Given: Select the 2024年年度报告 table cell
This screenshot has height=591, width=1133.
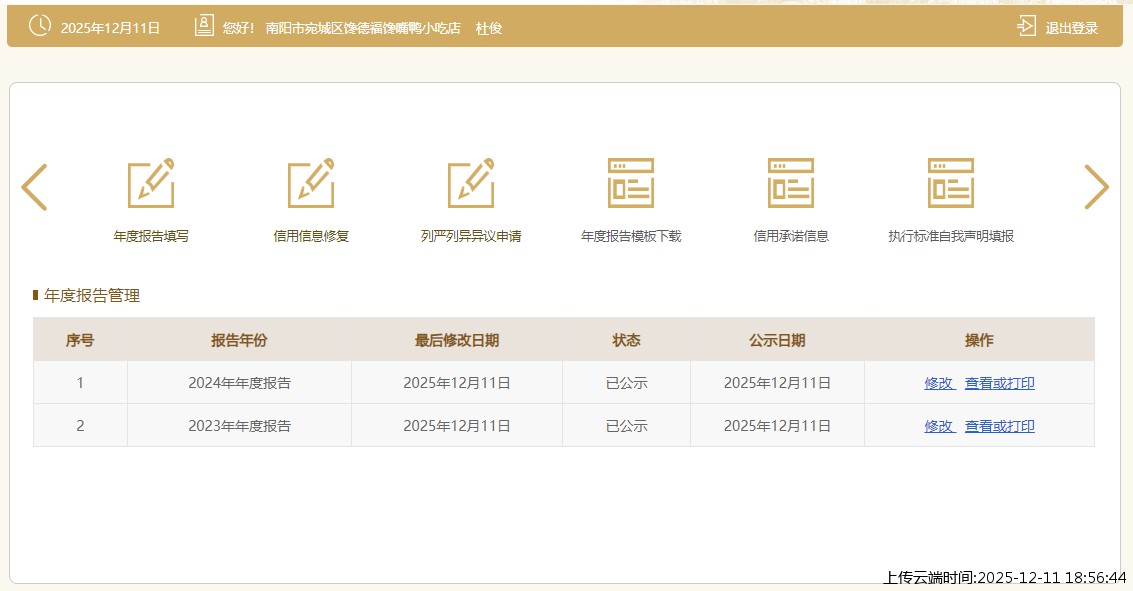Looking at the screenshot, I should (239, 383).
